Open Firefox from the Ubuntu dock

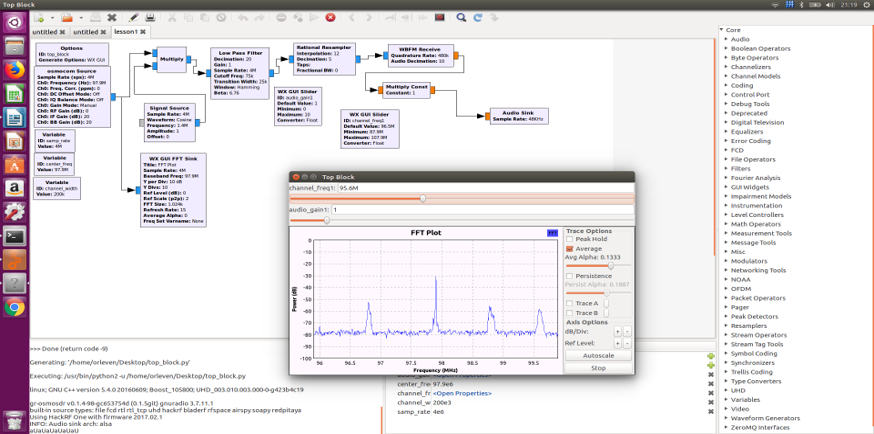click(x=14, y=69)
